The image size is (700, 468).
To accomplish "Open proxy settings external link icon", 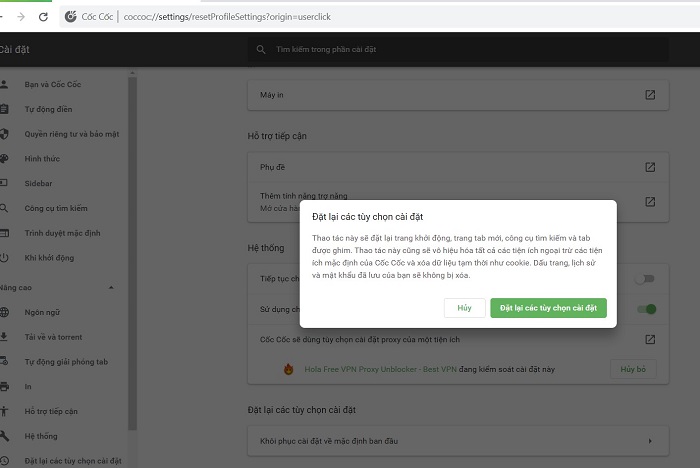I will (649, 339).
